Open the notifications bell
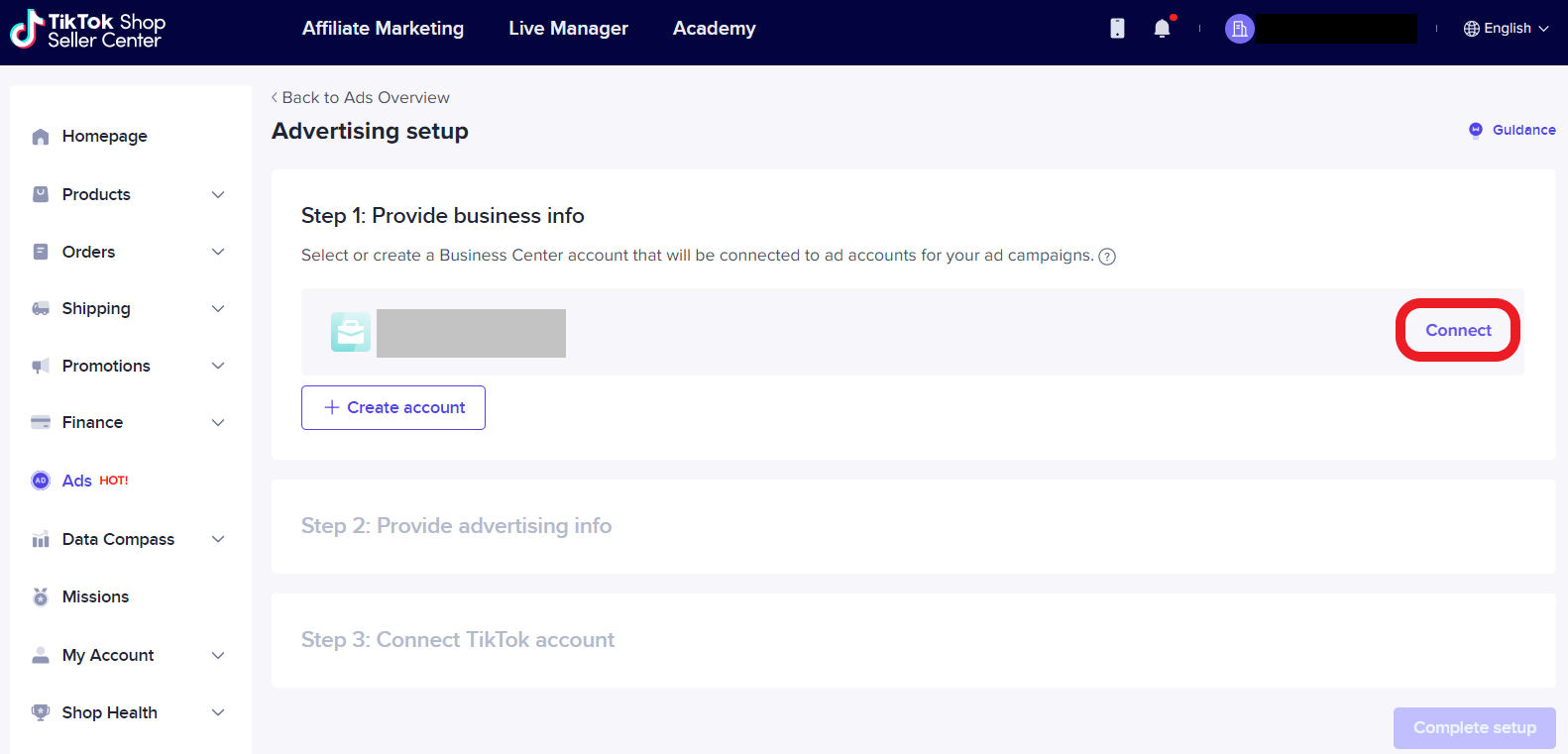 pyautogui.click(x=1163, y=29)
